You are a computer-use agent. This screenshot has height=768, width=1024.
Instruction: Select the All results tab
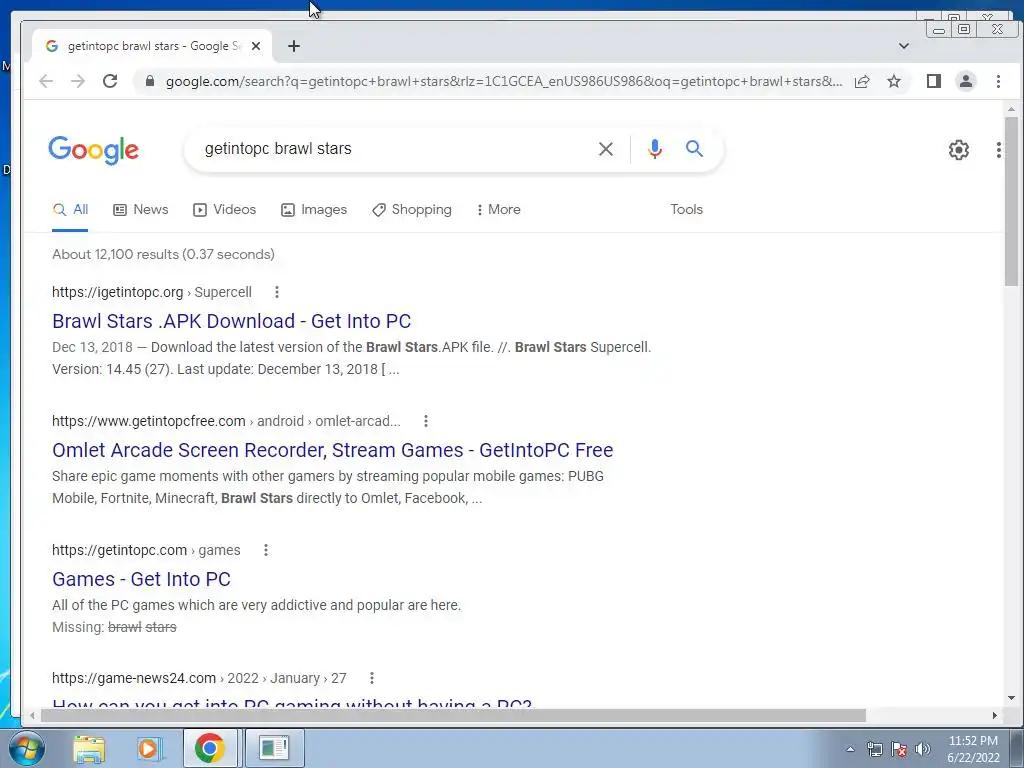(x=70, y=210)
